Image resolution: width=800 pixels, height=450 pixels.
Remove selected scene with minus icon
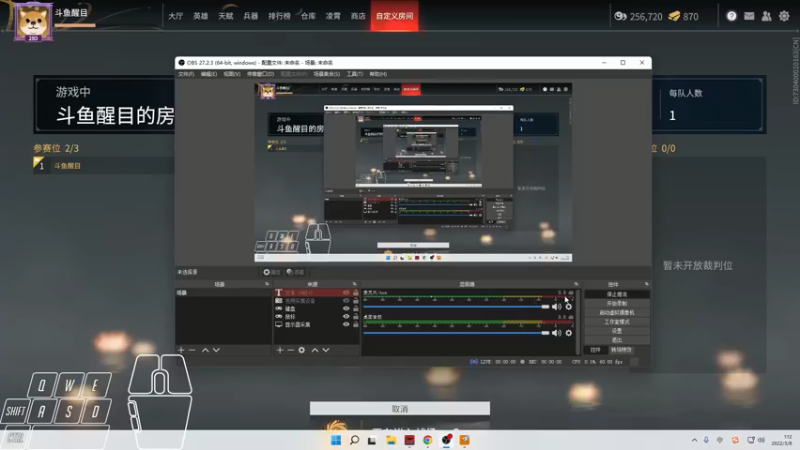(192, 350)
